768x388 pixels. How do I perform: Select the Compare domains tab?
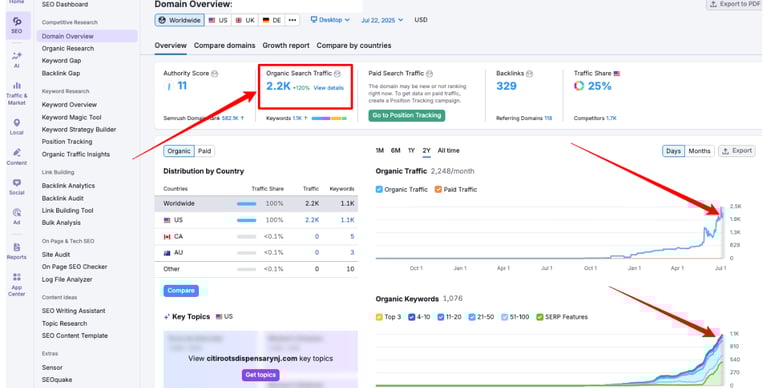[224, 45]
